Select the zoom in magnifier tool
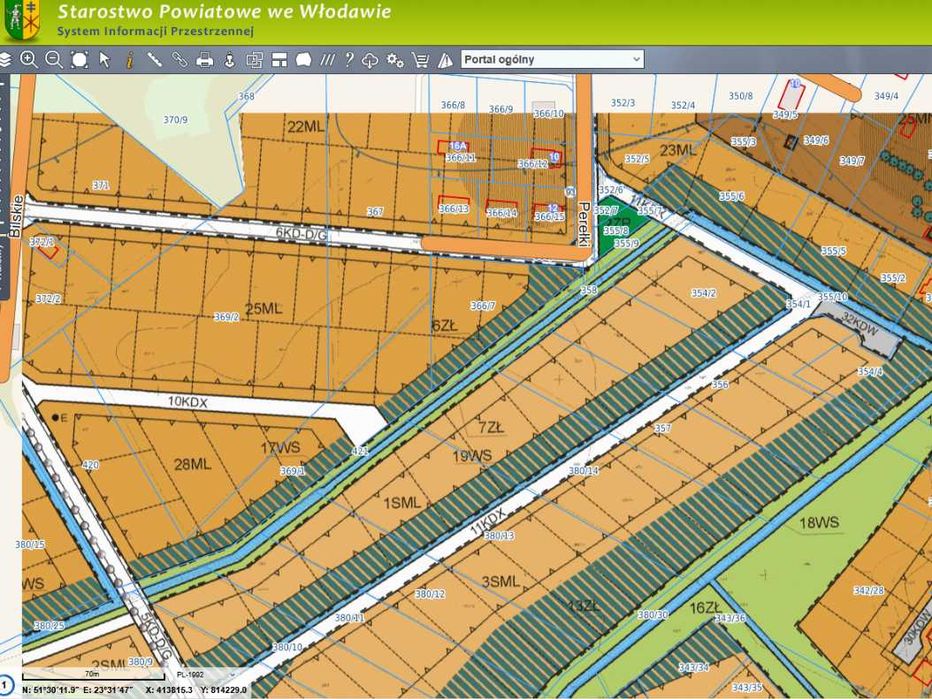Image resolution: width=932 pixels, height=699 pixels. click(x=29, y=59)
